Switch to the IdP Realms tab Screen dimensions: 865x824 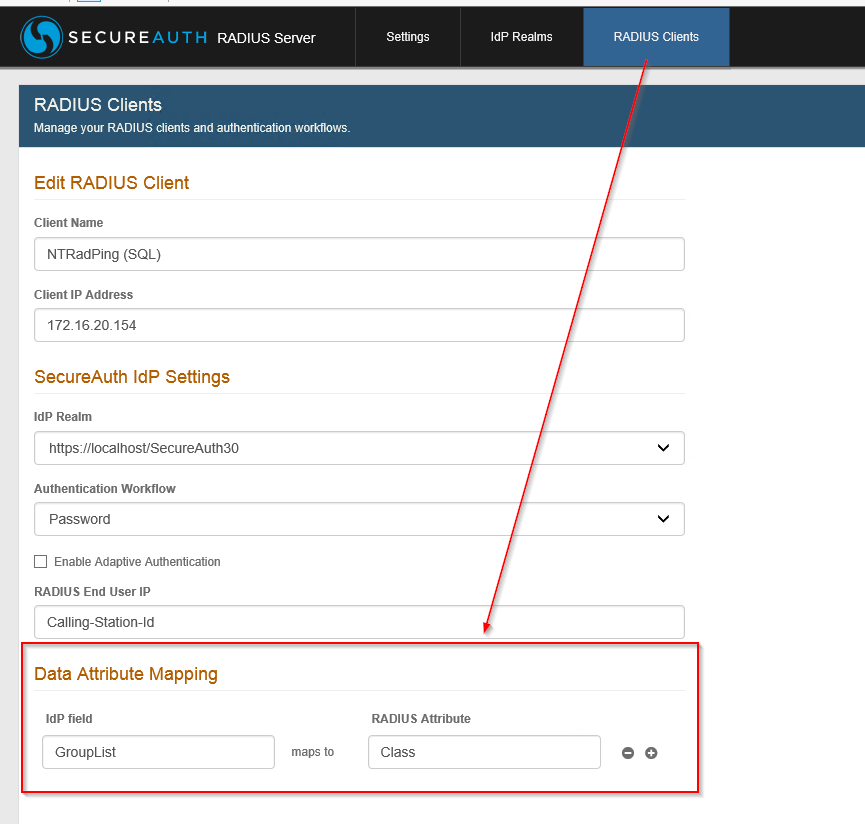click(x=521, y=37)
